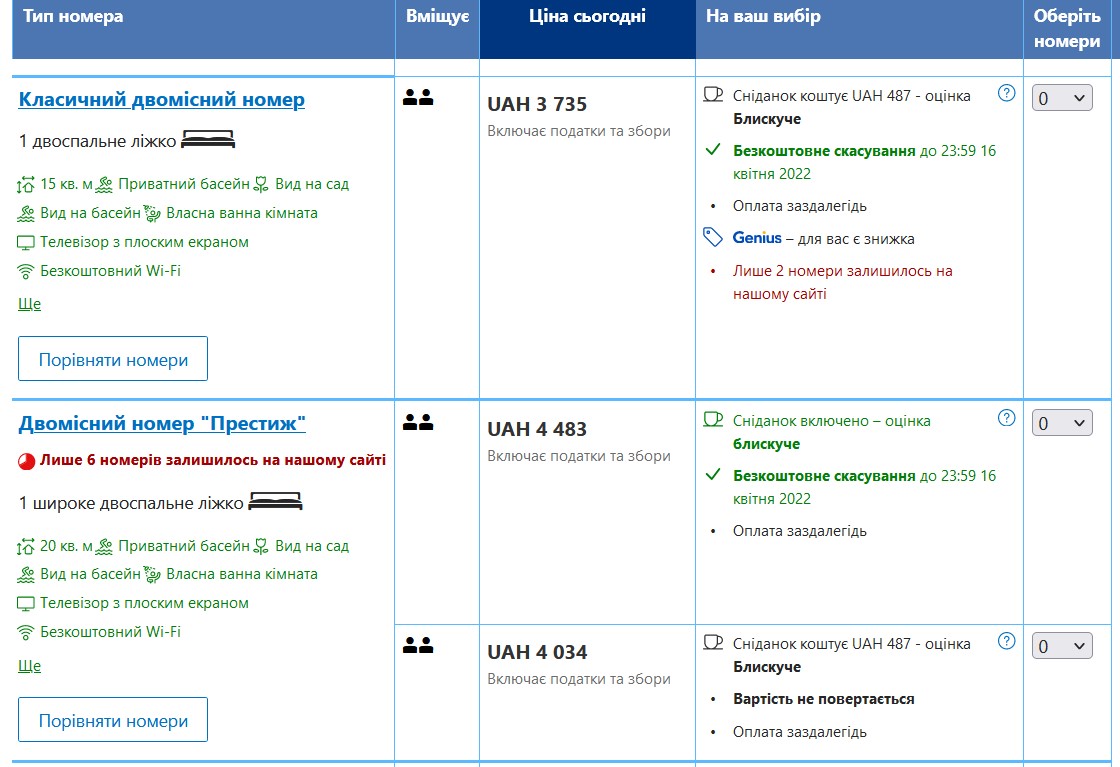Click breakfast cup icon in Prestige included offer
1120x767 pixels.
coord(713,420)
